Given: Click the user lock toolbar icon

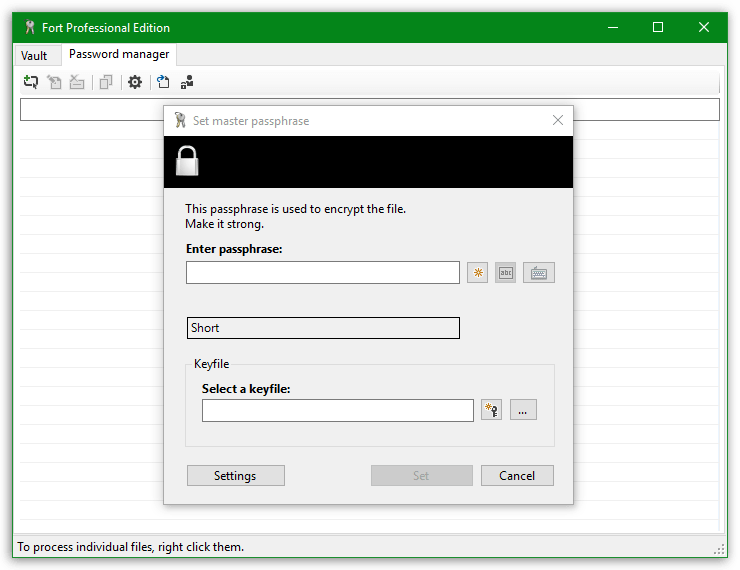Looking at the screenshot, I should 187,82.
